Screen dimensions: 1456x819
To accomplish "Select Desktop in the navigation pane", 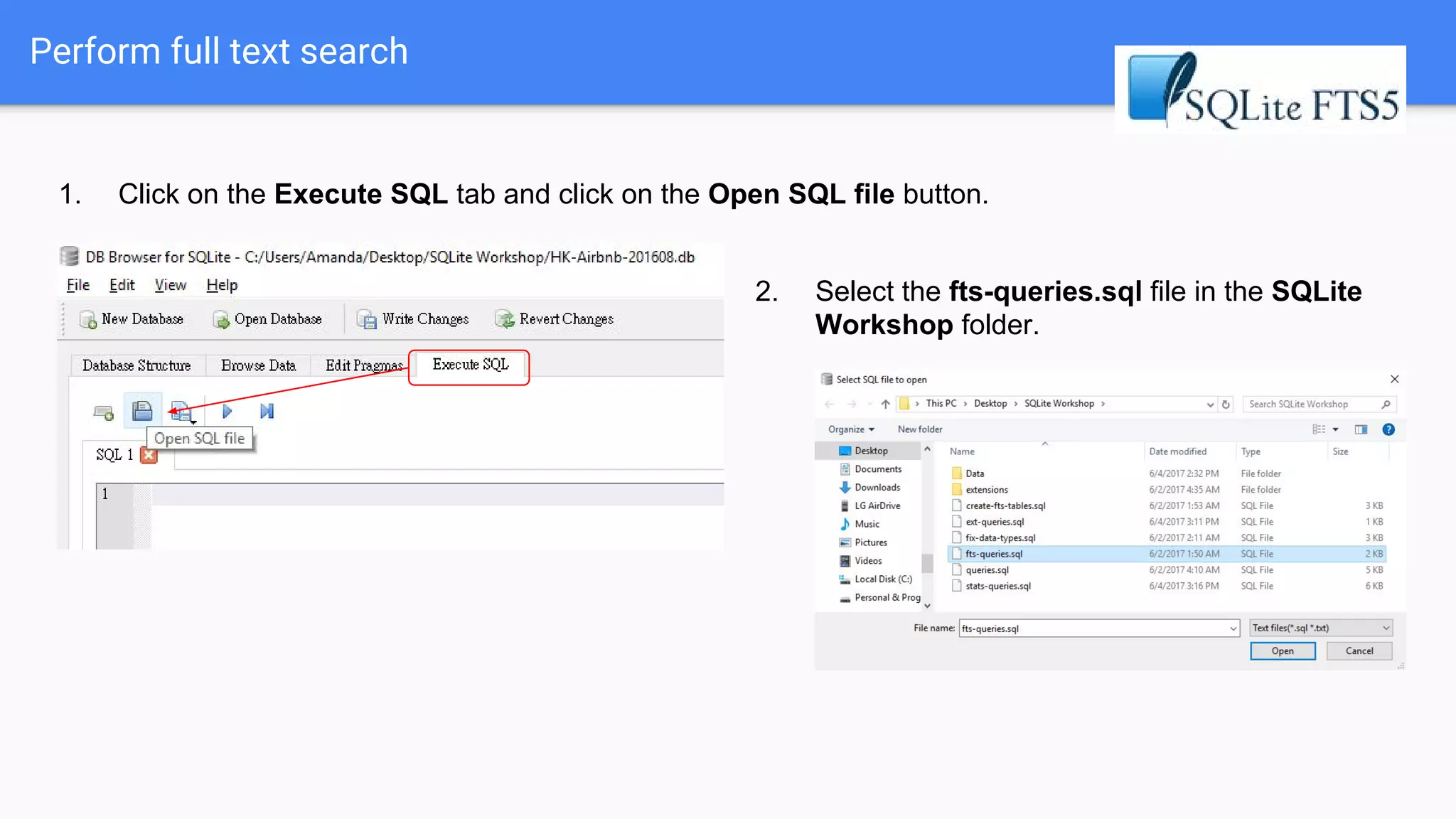I will pyautogui.click(x=871, y=451).
